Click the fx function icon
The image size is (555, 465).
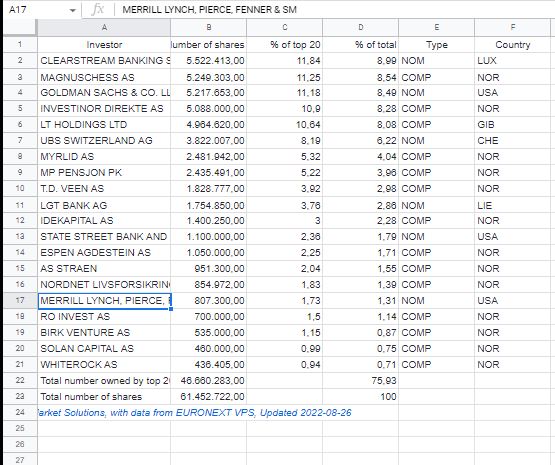(97, 10)
